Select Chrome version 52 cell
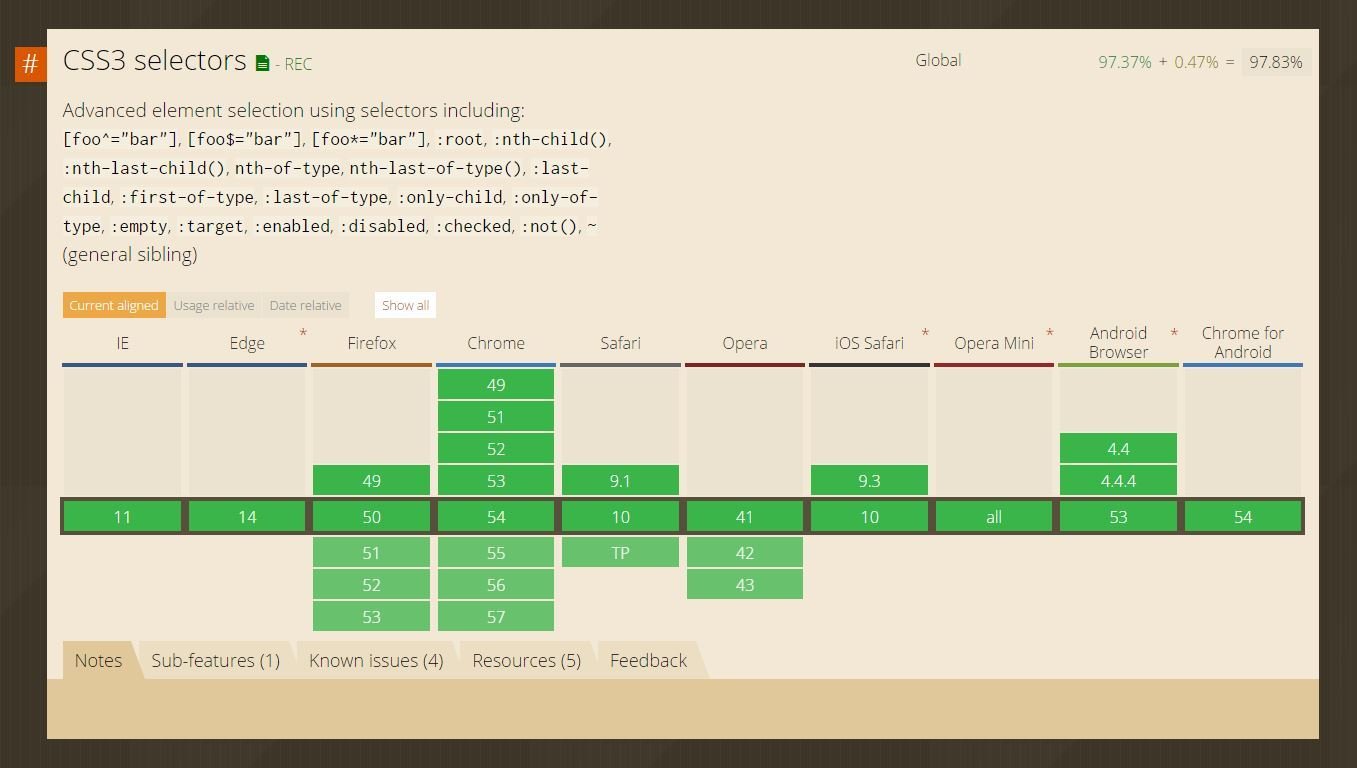Image resolution: width=1357 pixels, height=768 pixels. (x=496, y=449)
